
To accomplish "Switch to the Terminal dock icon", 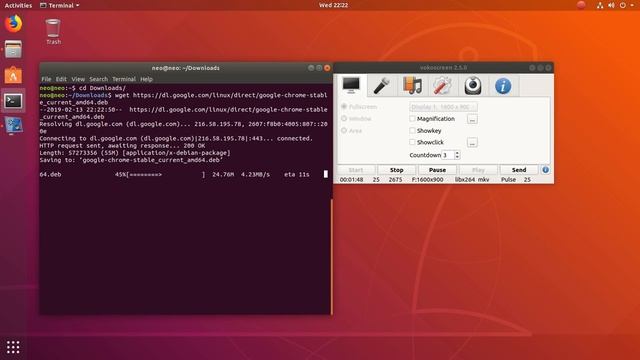I will pos(13,100).
